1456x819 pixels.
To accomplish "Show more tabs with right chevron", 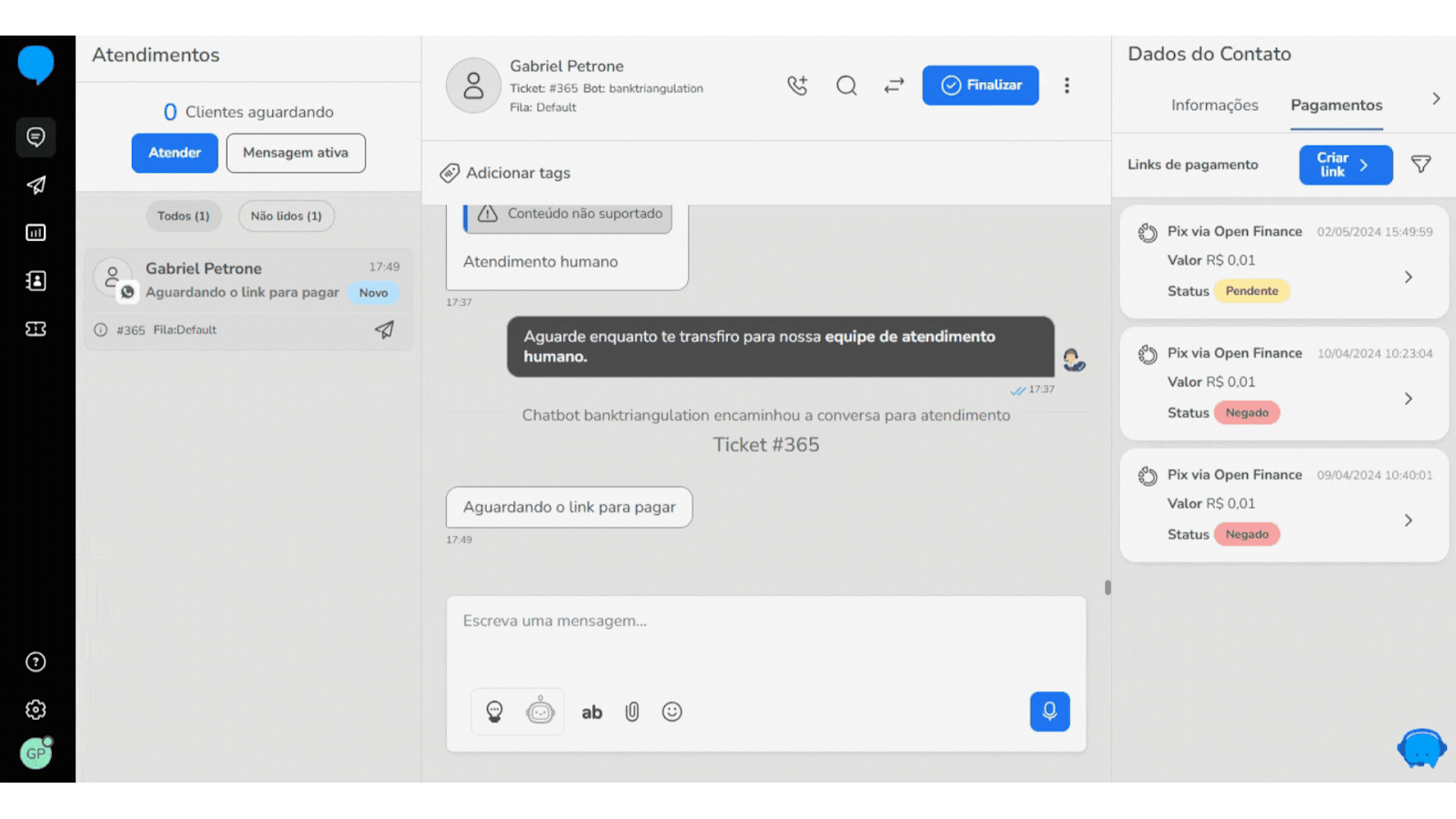I will click(x=1435, y=99).
